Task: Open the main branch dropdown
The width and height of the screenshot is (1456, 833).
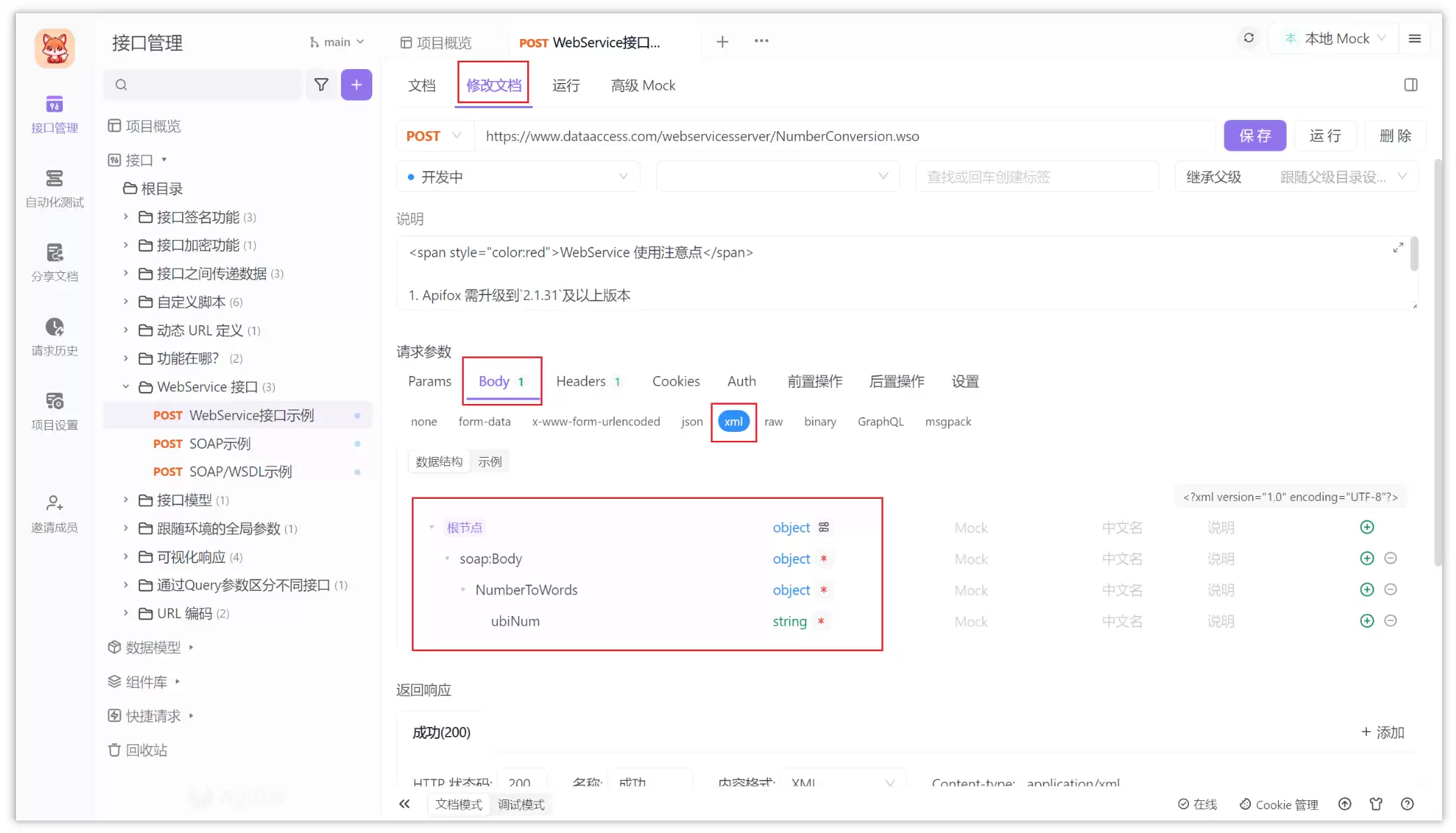Action: point(338,43)
